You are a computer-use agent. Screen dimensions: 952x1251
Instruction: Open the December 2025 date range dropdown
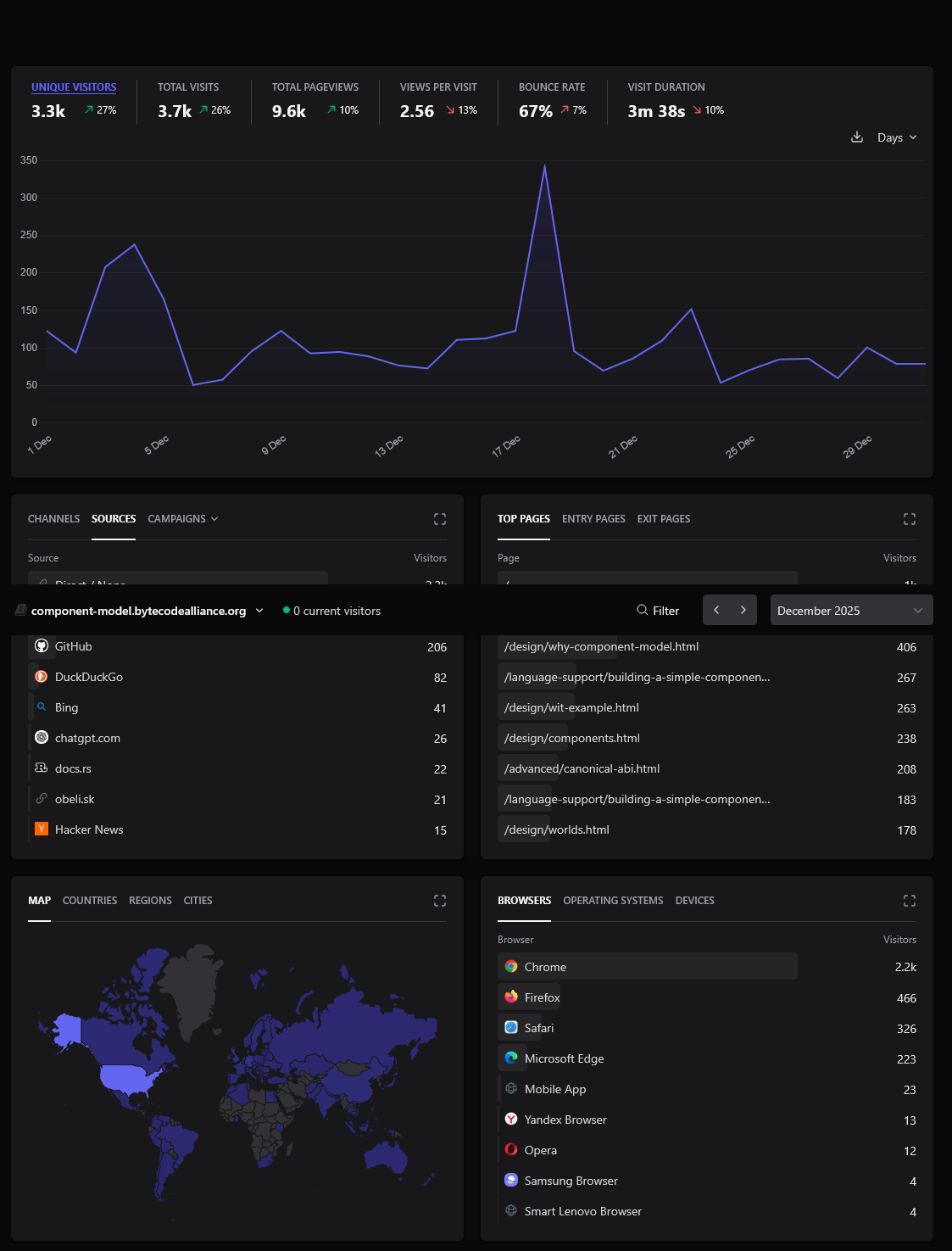pos(850,611)
